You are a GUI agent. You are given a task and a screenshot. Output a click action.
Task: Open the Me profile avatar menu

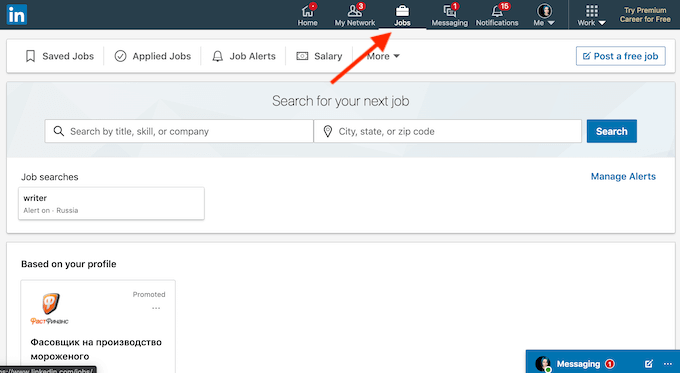point(544,15)
